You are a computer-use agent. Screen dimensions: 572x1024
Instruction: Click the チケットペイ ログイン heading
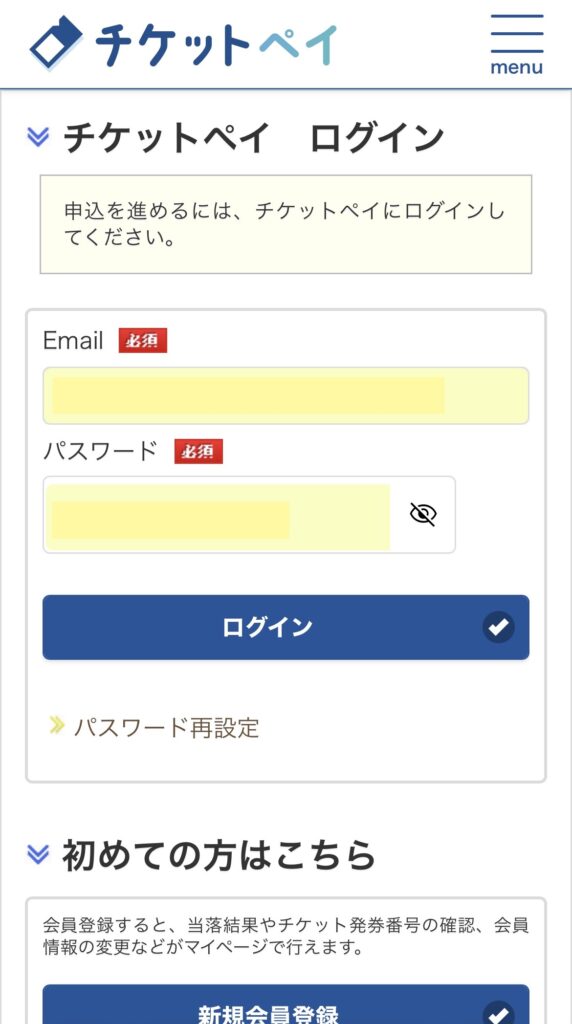pyautogui.click(x=254, y=138)
